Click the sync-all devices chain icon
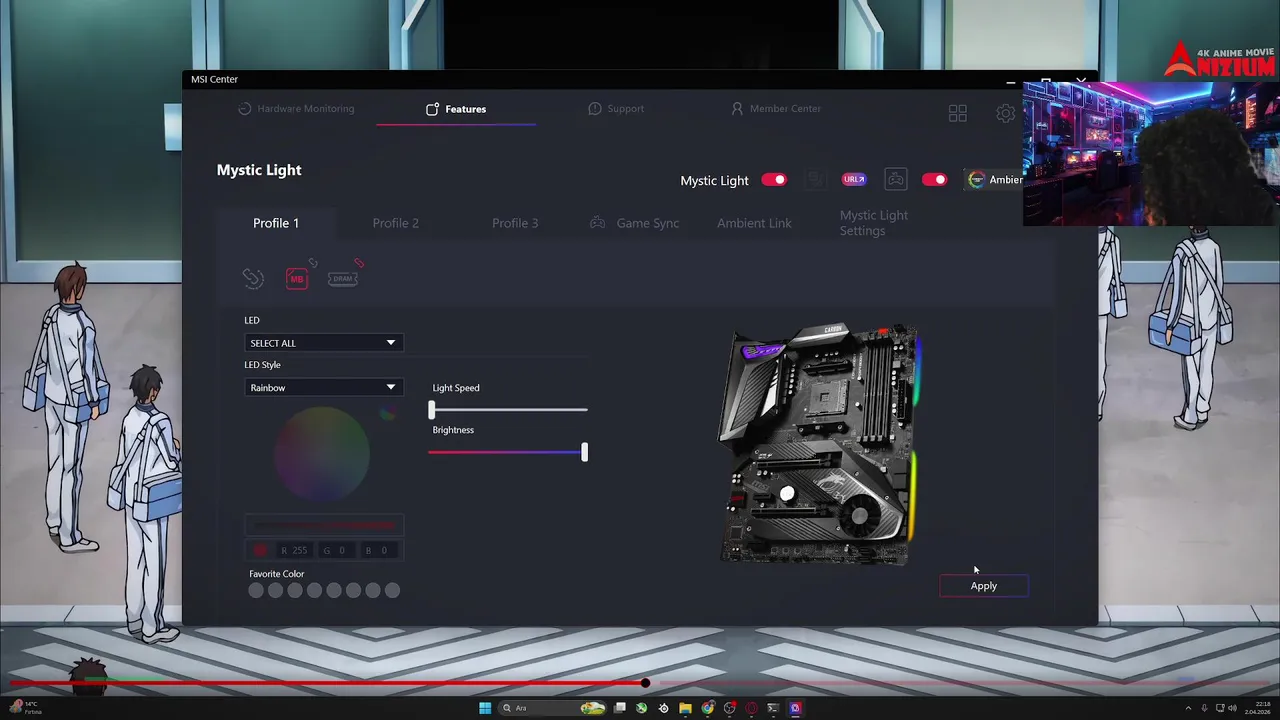The image size is (1280, 720). coord(253,279)
